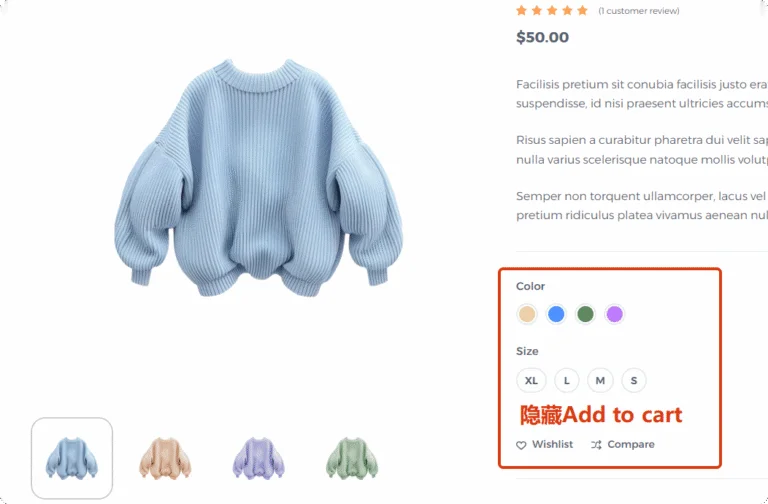The width and height of the screenshot is (768, 504).
Task: Choose size M
Action: click(600, 381)
